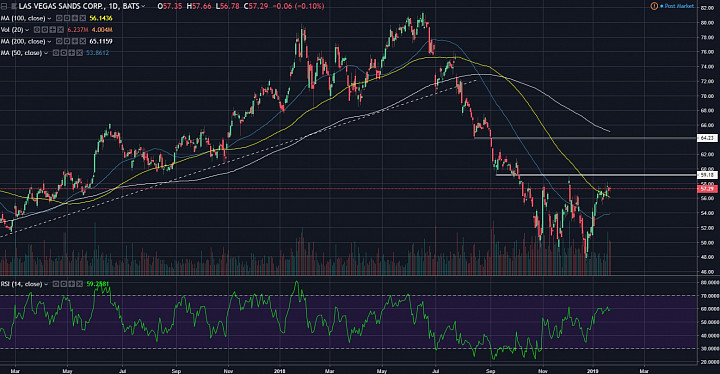Screen dimensions: 720x374
Task: Select the MA (200, close) indicator name
Action: pos(23,41)
